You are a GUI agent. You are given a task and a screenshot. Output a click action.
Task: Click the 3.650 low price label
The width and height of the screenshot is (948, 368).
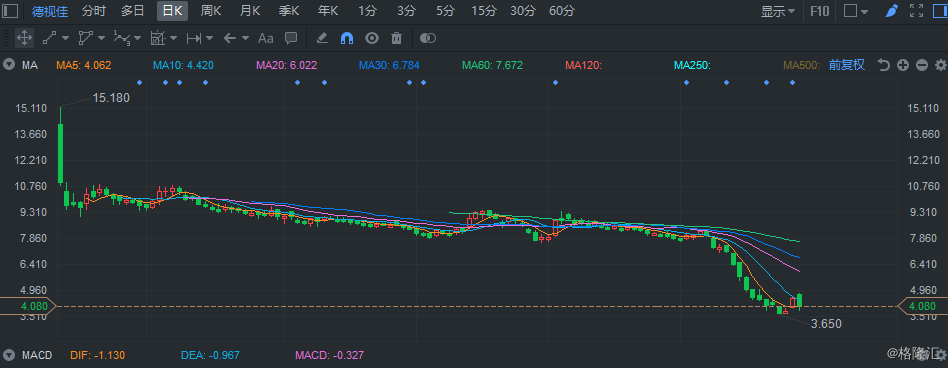(826, 324)
